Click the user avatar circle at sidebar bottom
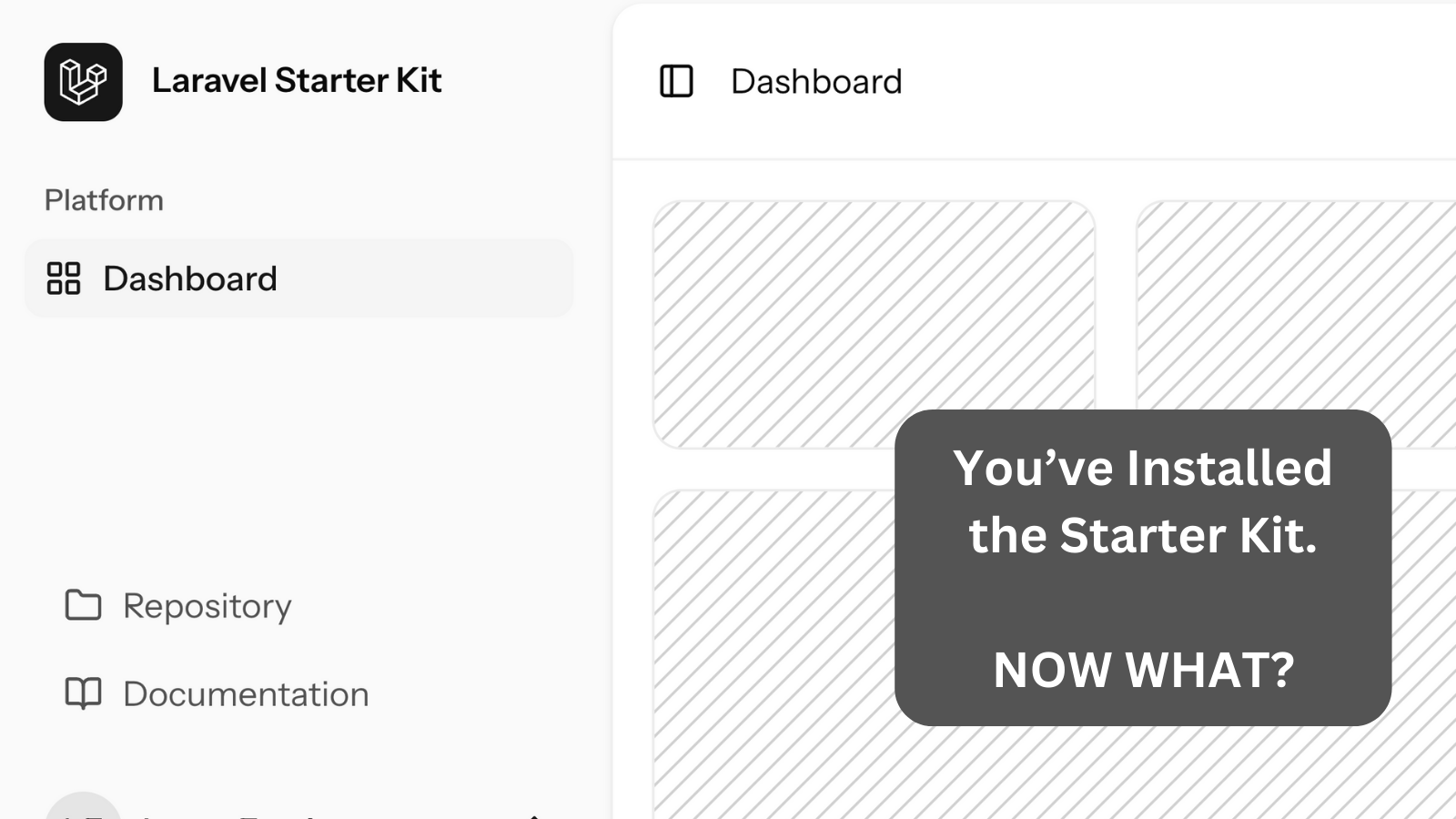 [x=83, y=806]
